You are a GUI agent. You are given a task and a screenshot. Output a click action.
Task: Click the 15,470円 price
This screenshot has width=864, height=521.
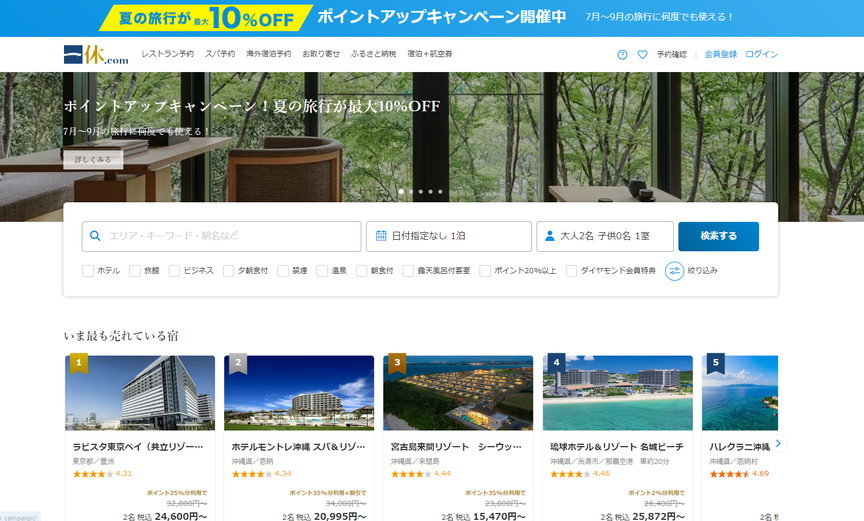point(499,516)
